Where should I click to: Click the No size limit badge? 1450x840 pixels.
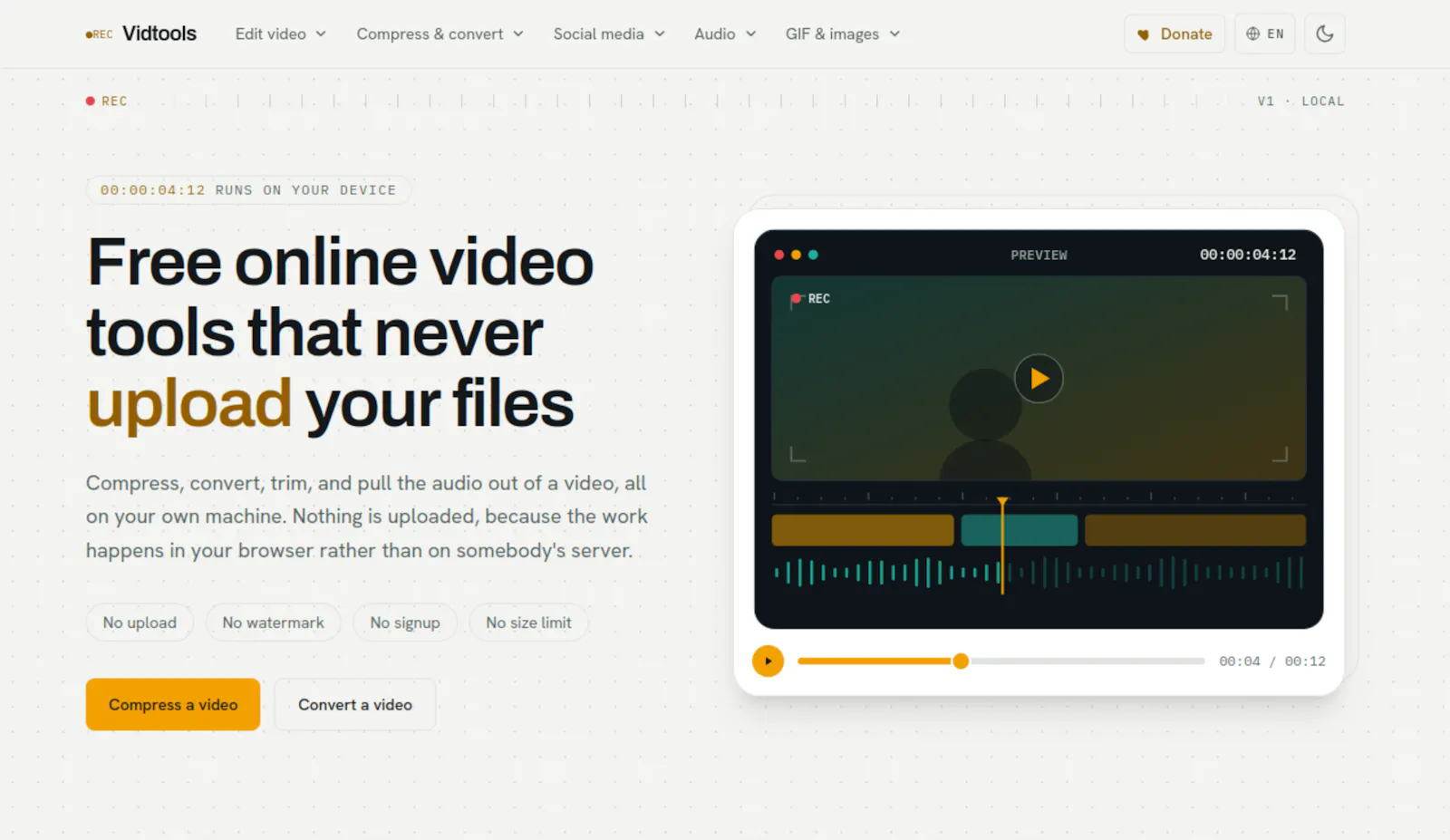click(x=528, y=623)
